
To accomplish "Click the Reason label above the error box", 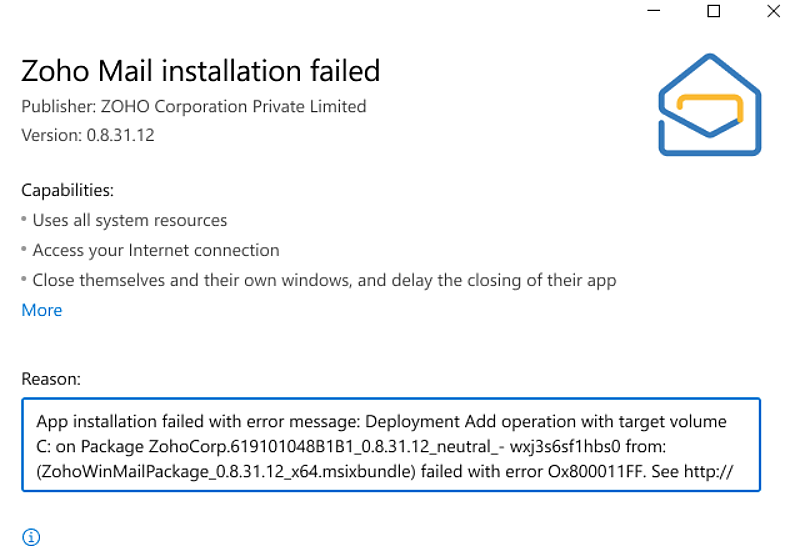I will (x=51, y=379).
